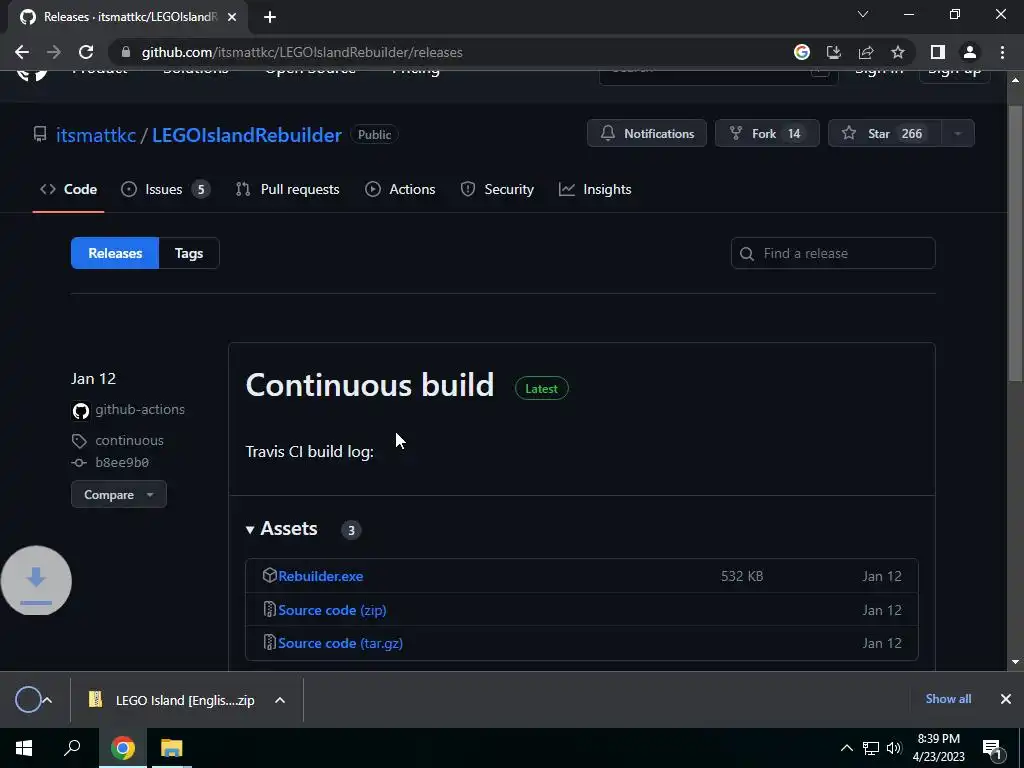Image resolution: width=1024 pixels, height=768 pixels.
Task: Open File Explorer from the taskbar
Action: [172, 748]
